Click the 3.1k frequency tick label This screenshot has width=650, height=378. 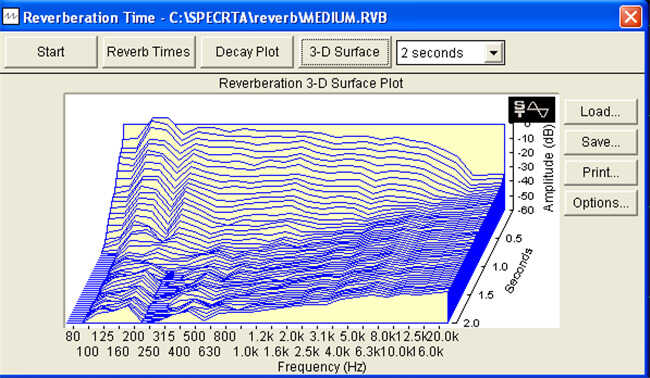tap(322, 336)
